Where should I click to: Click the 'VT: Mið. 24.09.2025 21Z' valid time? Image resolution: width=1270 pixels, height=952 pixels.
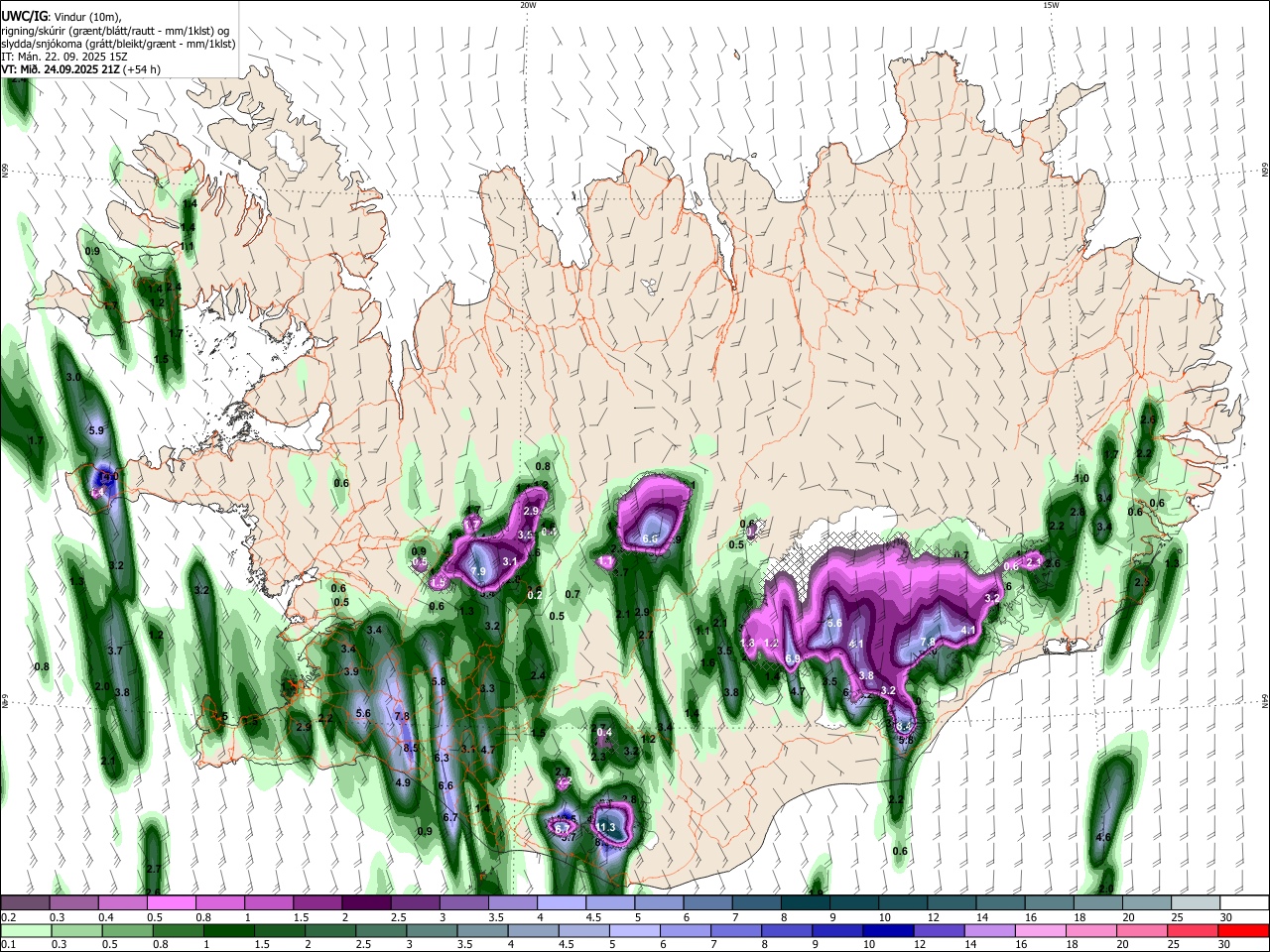pyautogui.click(x=61, y=69)
